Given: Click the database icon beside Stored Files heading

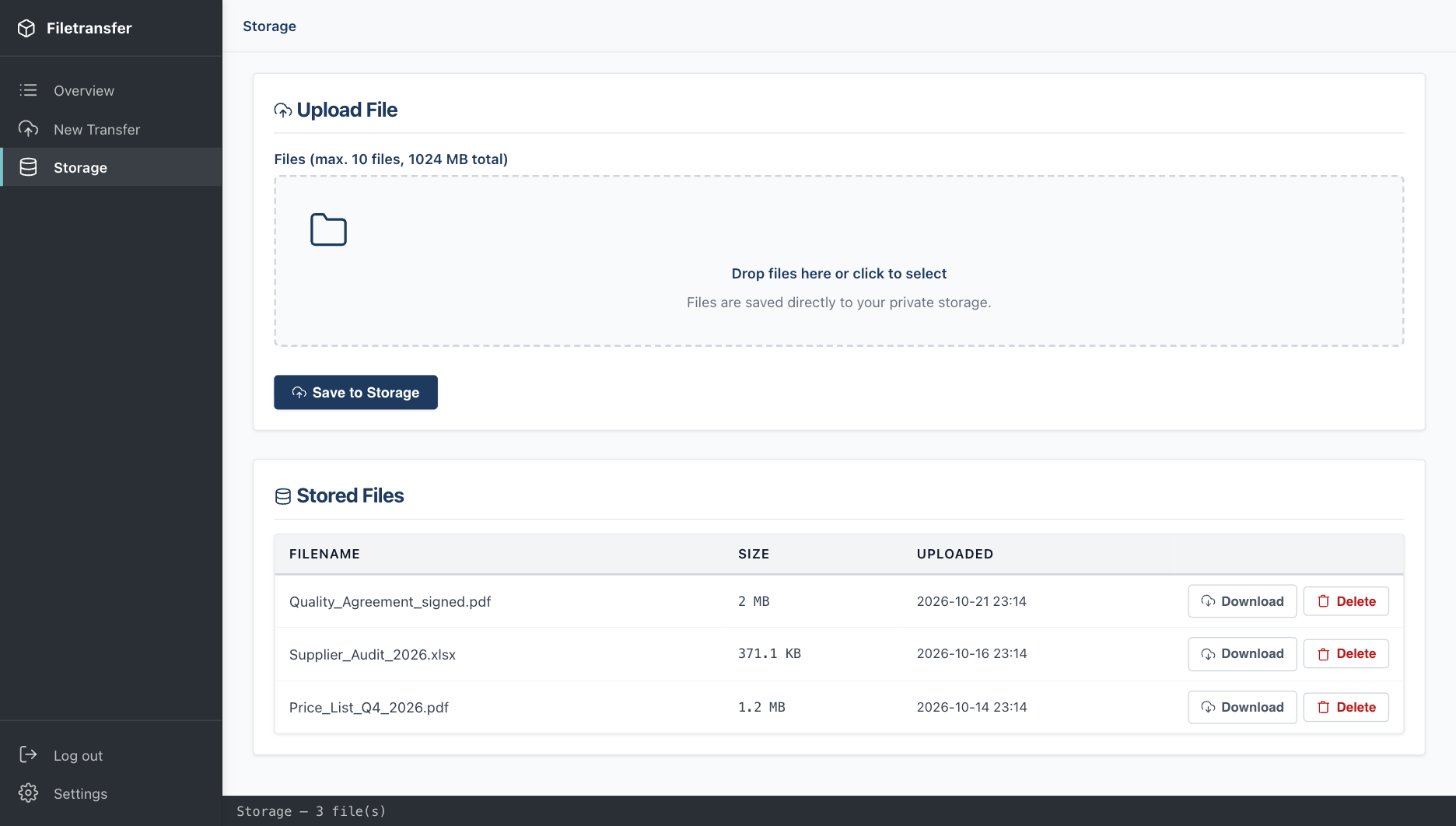Looking at the screenshot, I should click(x=283, y=496).
